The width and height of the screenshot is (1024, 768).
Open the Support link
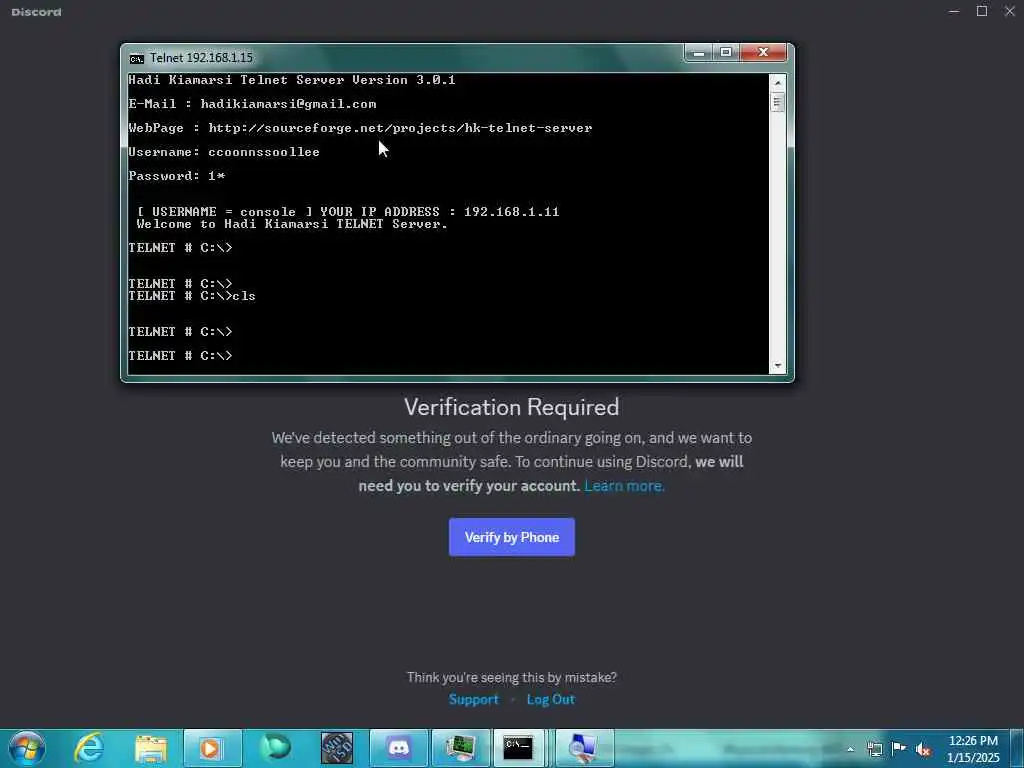pyautogui.click(x=473, y=699)
